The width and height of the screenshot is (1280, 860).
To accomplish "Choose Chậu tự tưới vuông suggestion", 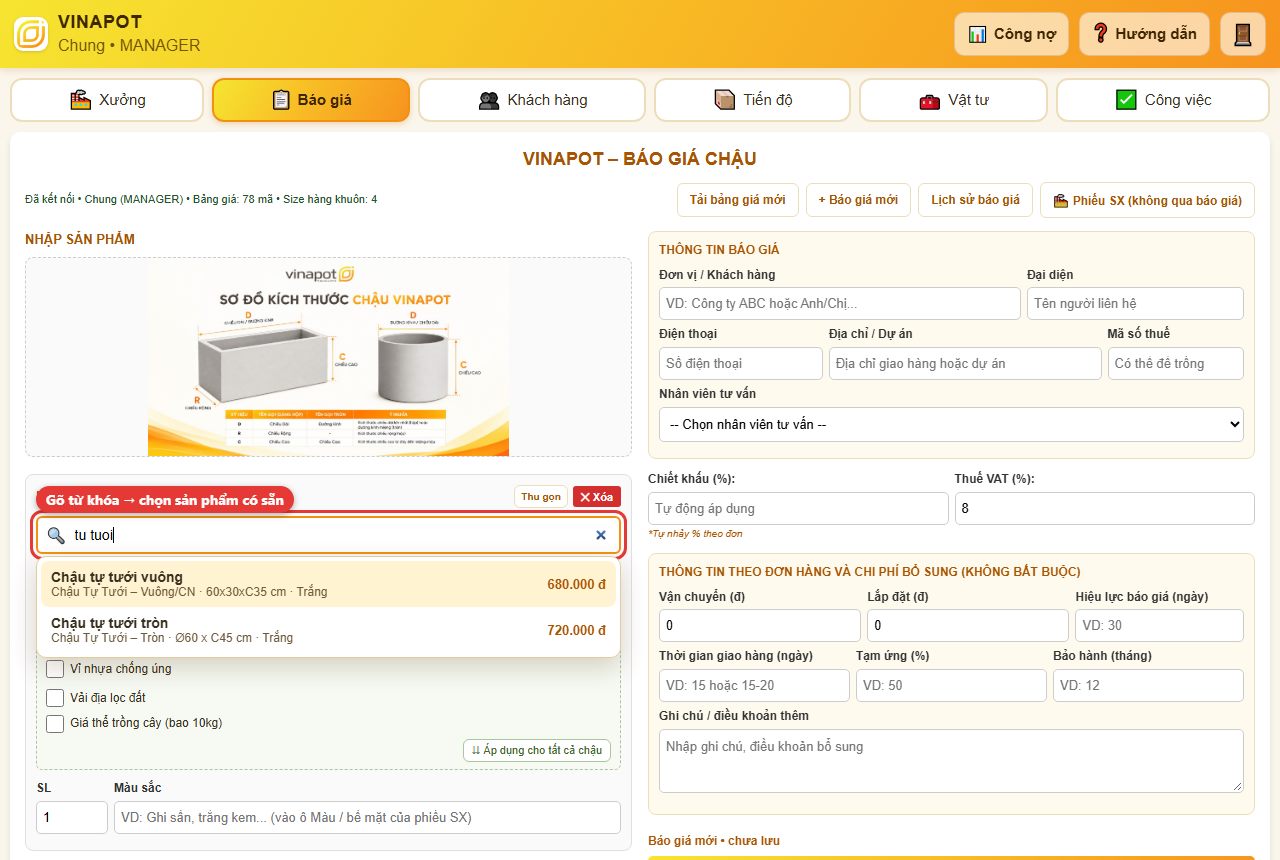I will pyautogui.click(x=328, y=584).
